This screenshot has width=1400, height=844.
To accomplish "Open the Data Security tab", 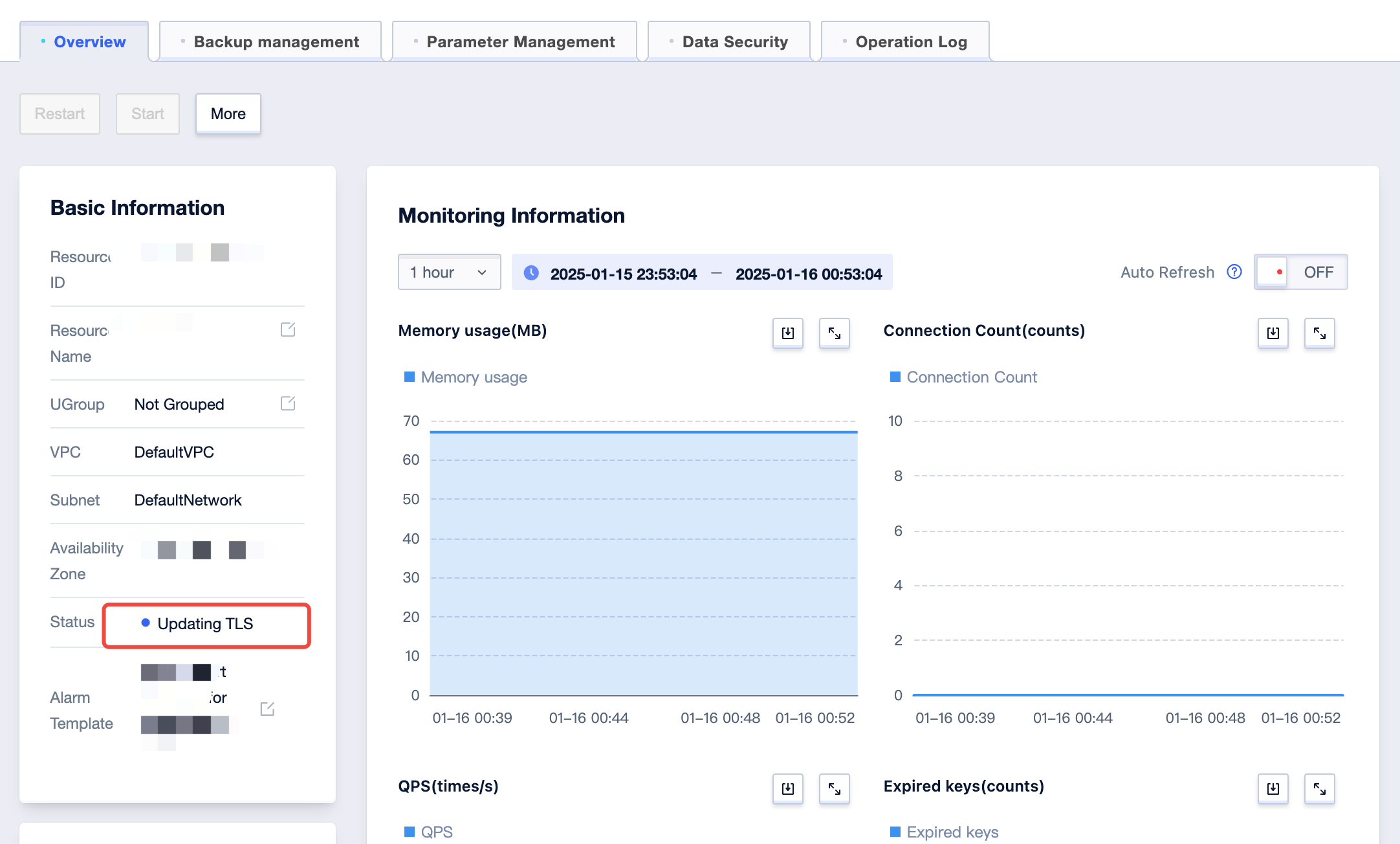I will 729,41.
